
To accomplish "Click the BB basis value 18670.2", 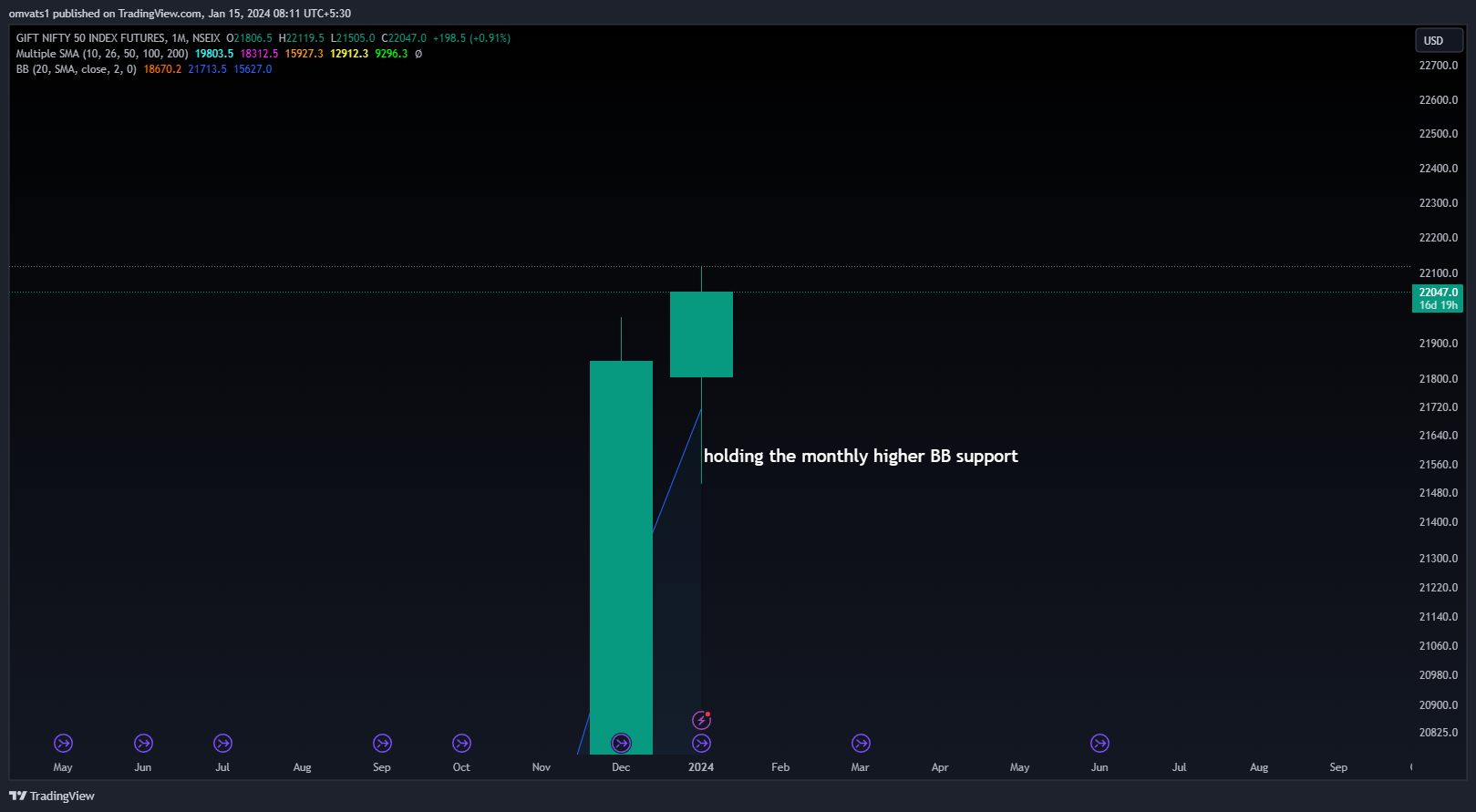I will 162,69.
